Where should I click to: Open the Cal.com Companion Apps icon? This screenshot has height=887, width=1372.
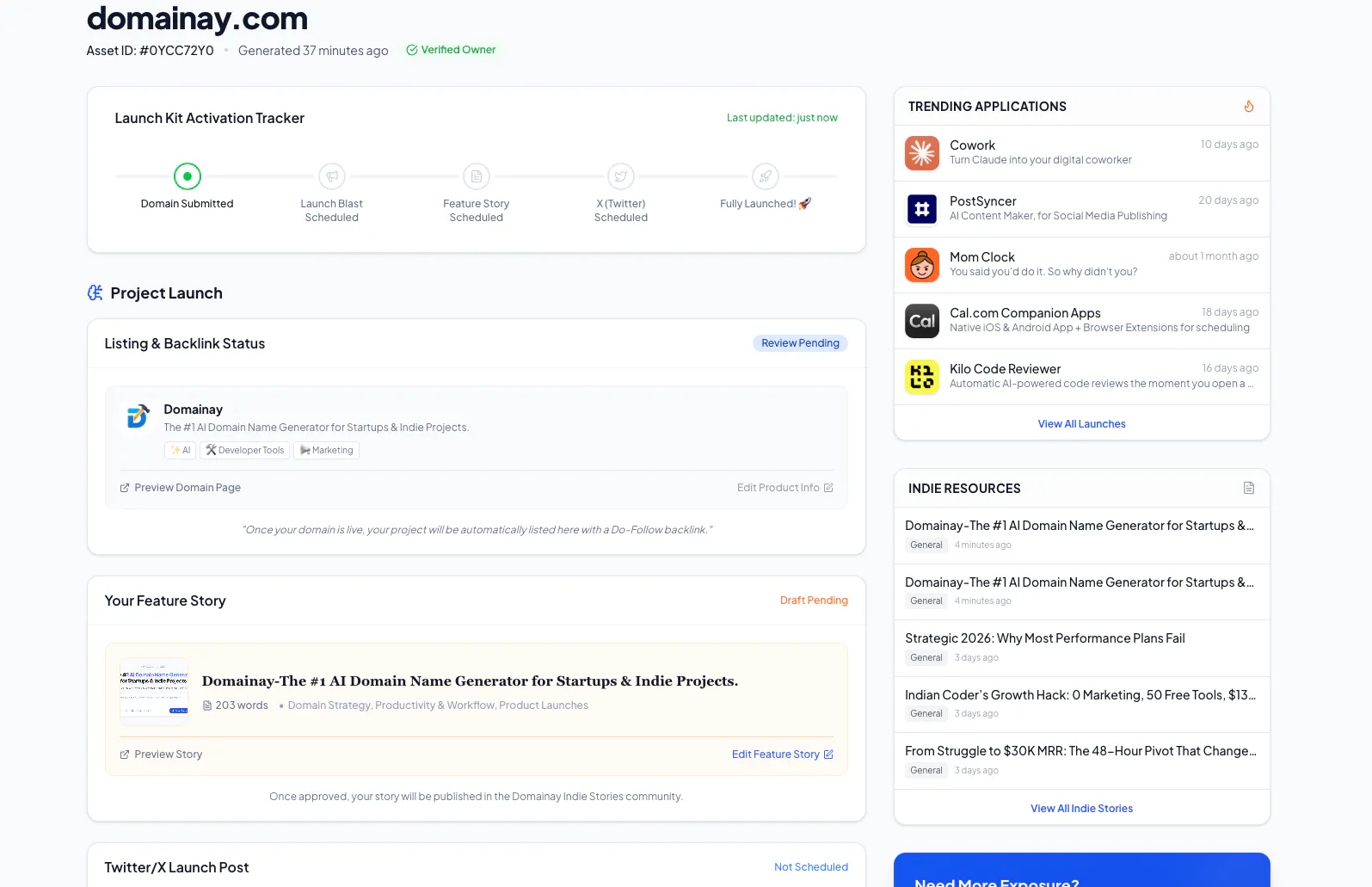point(922,321)
